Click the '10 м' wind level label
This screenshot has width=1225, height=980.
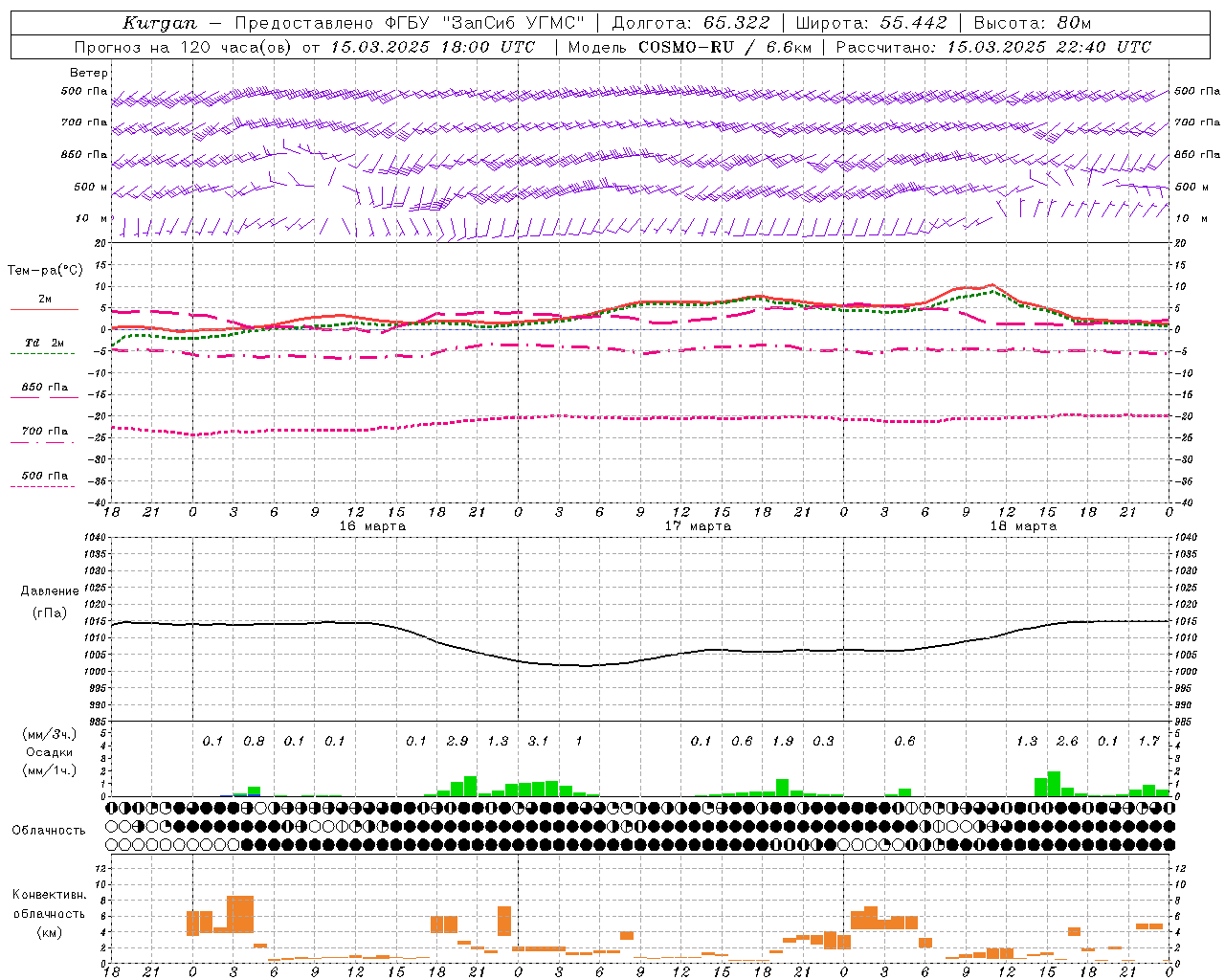coord(92,219)
